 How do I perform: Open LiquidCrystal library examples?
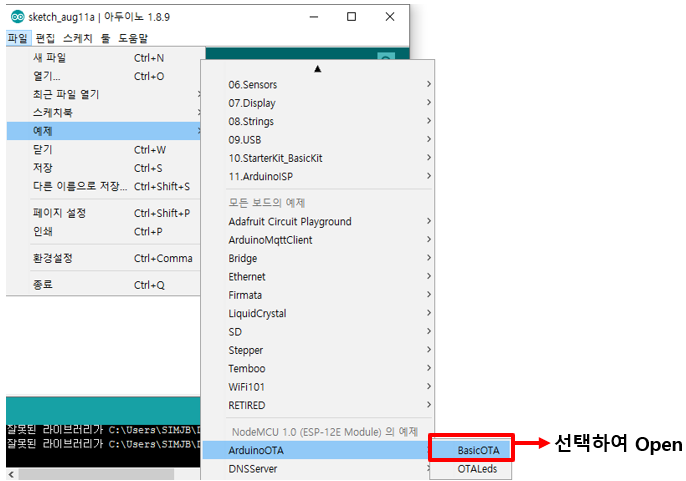318,313
